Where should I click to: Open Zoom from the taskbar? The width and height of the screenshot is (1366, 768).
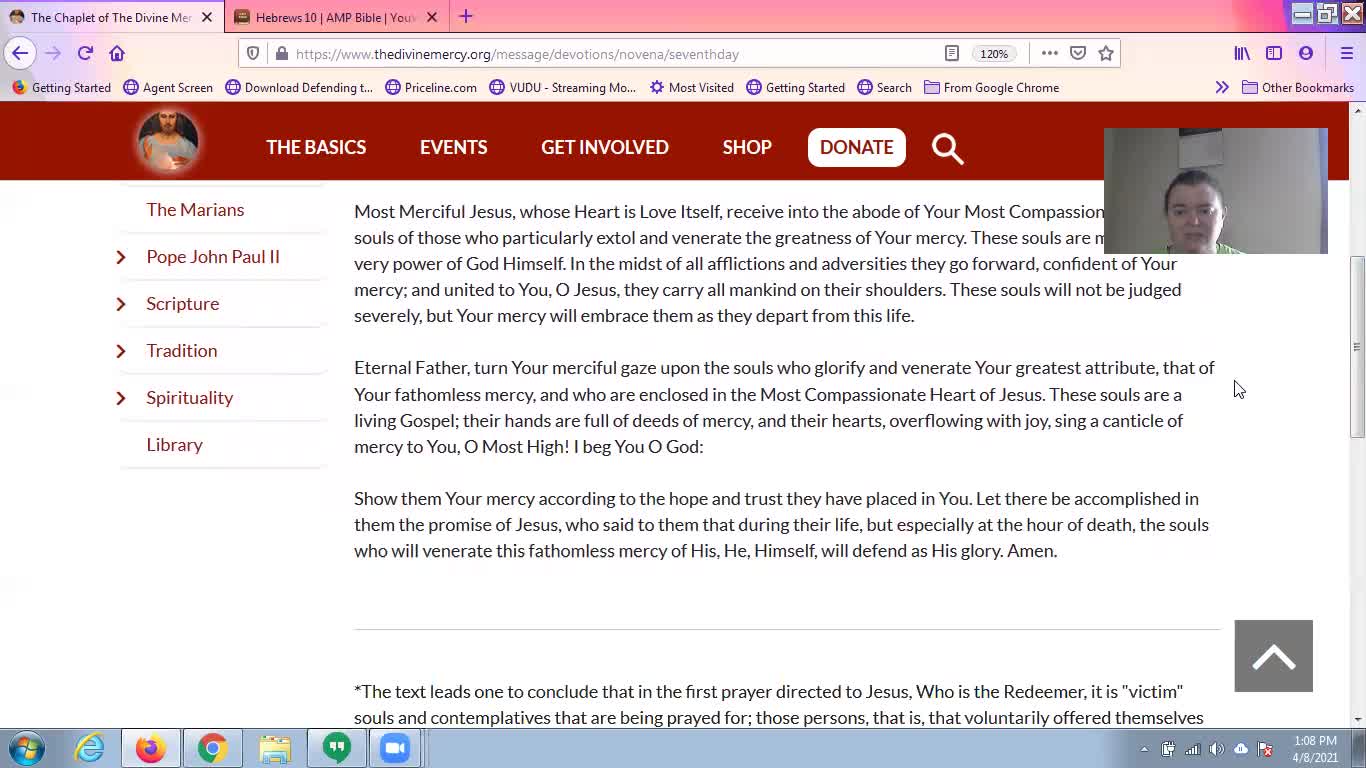395,748
